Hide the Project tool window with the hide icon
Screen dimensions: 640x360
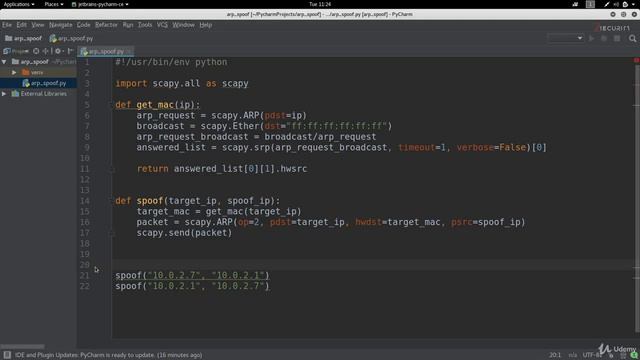click(x=70, y=51)
